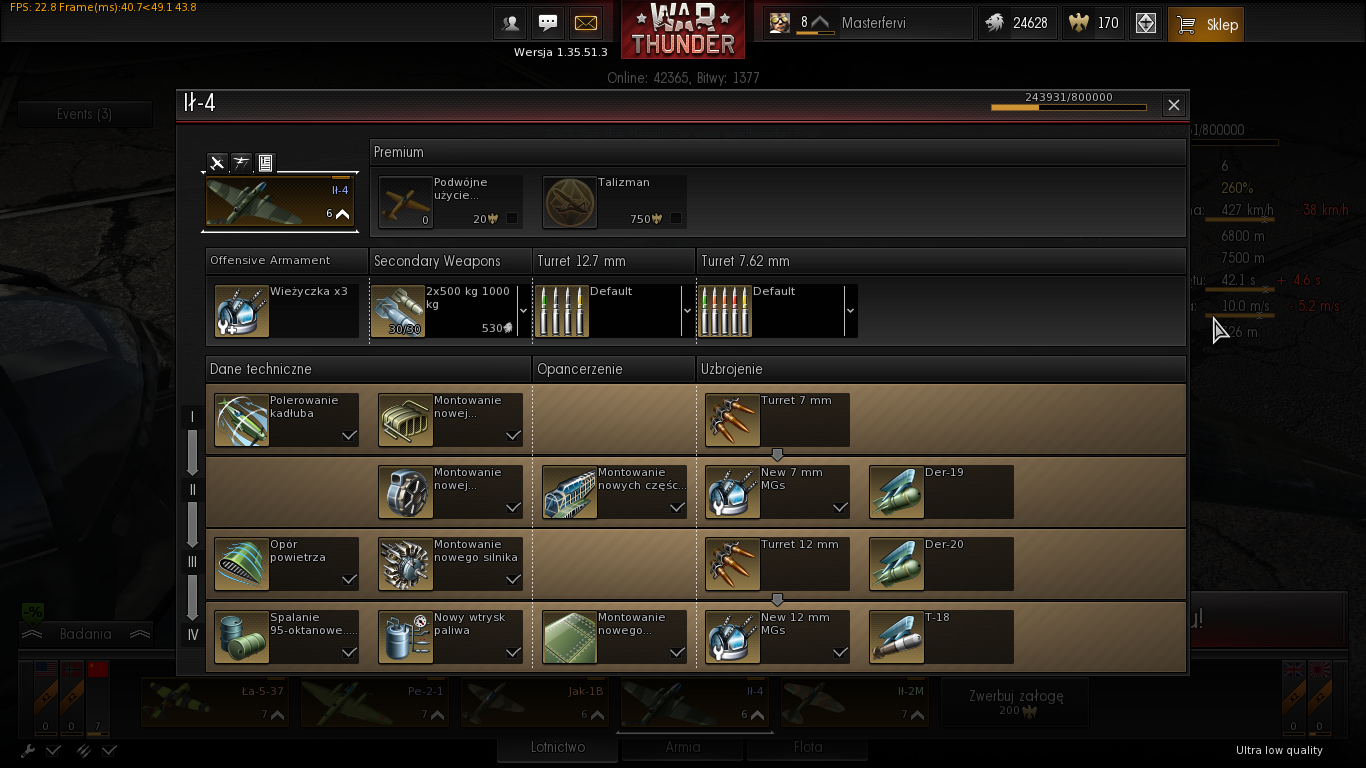Open the Sklep shop button

[1207, 24]
